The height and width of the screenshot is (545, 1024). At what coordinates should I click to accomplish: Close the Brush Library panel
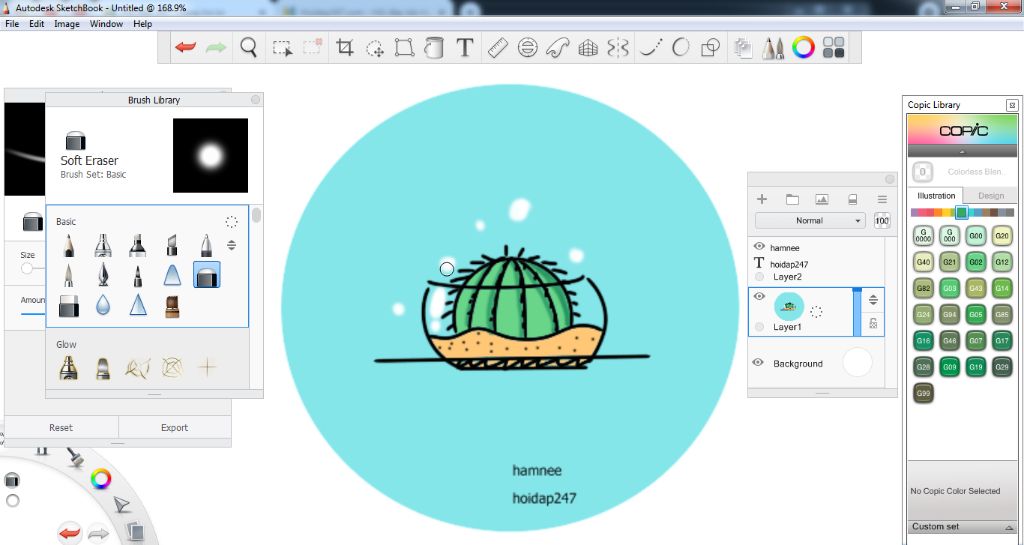[x=255, y=100]
